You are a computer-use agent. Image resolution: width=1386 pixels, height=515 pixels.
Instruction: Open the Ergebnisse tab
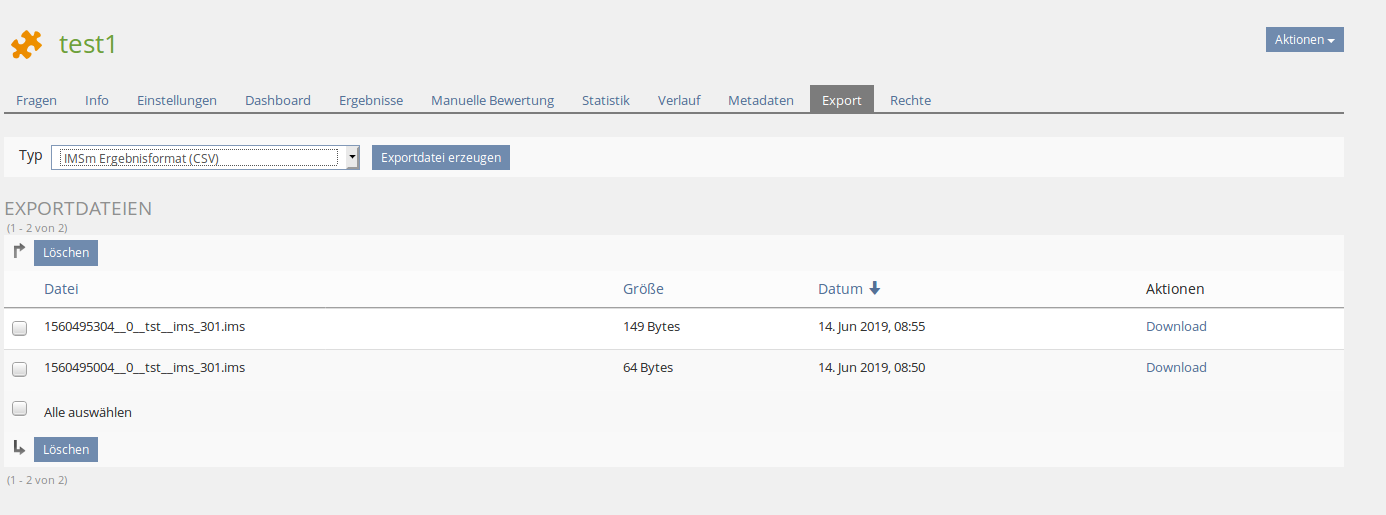pyautogui.click(x=371, y=100)
